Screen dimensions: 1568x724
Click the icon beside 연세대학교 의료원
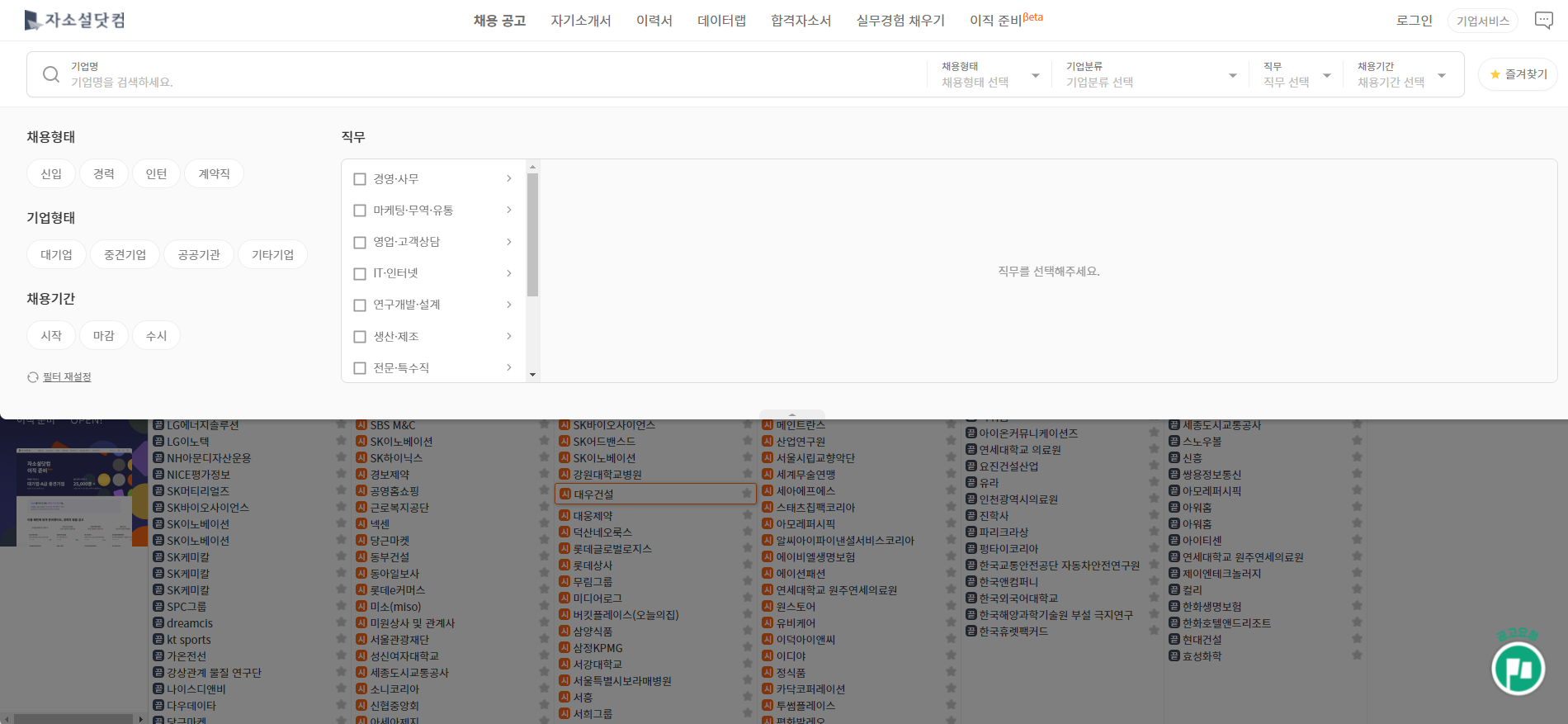coord(971,450)
